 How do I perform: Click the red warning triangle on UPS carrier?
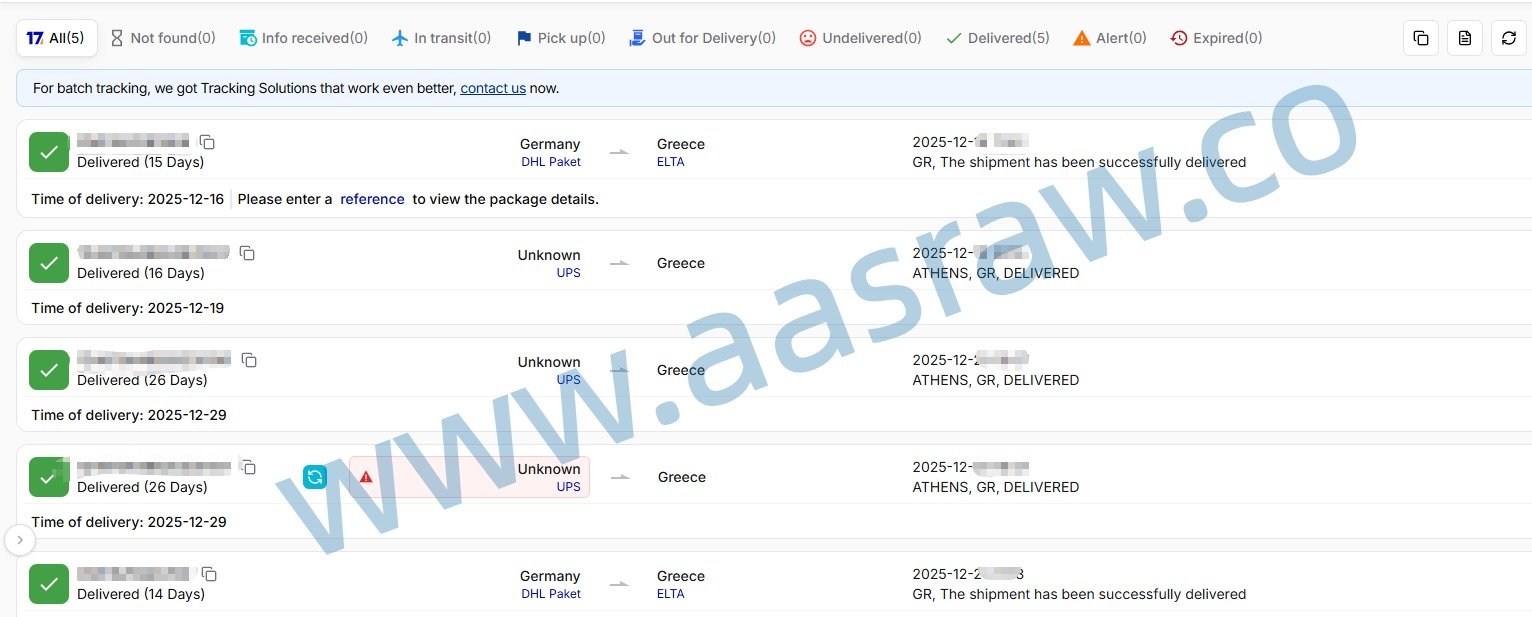click(x=366, y=477)
